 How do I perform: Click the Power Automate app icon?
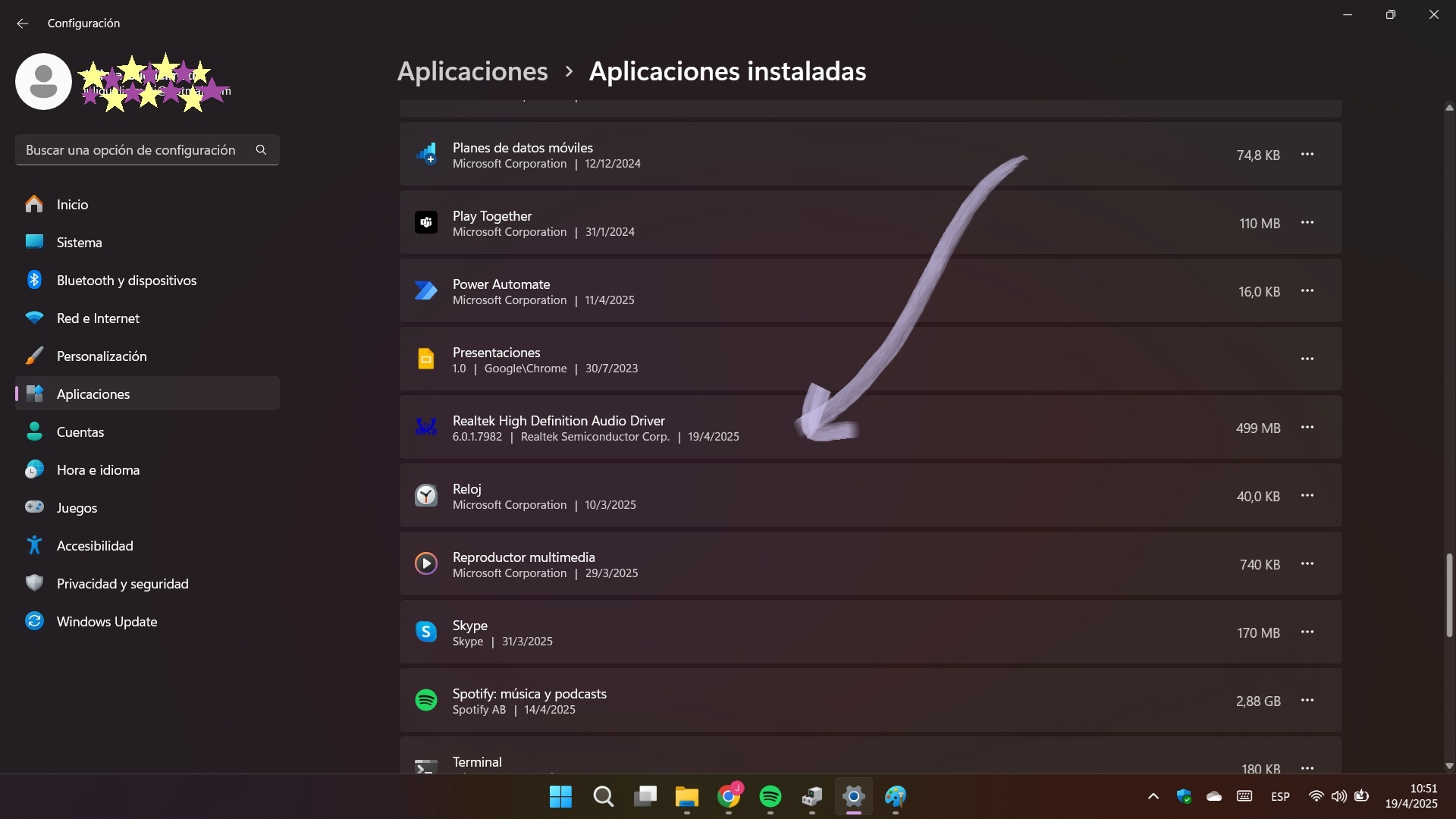(426, 291)
